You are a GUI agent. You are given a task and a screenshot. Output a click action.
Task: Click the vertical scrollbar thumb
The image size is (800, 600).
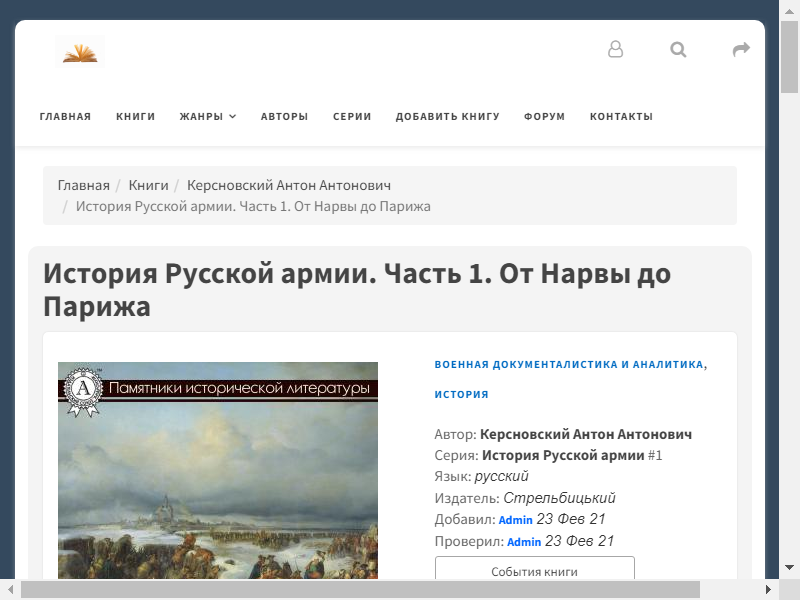tap(789, 57)
